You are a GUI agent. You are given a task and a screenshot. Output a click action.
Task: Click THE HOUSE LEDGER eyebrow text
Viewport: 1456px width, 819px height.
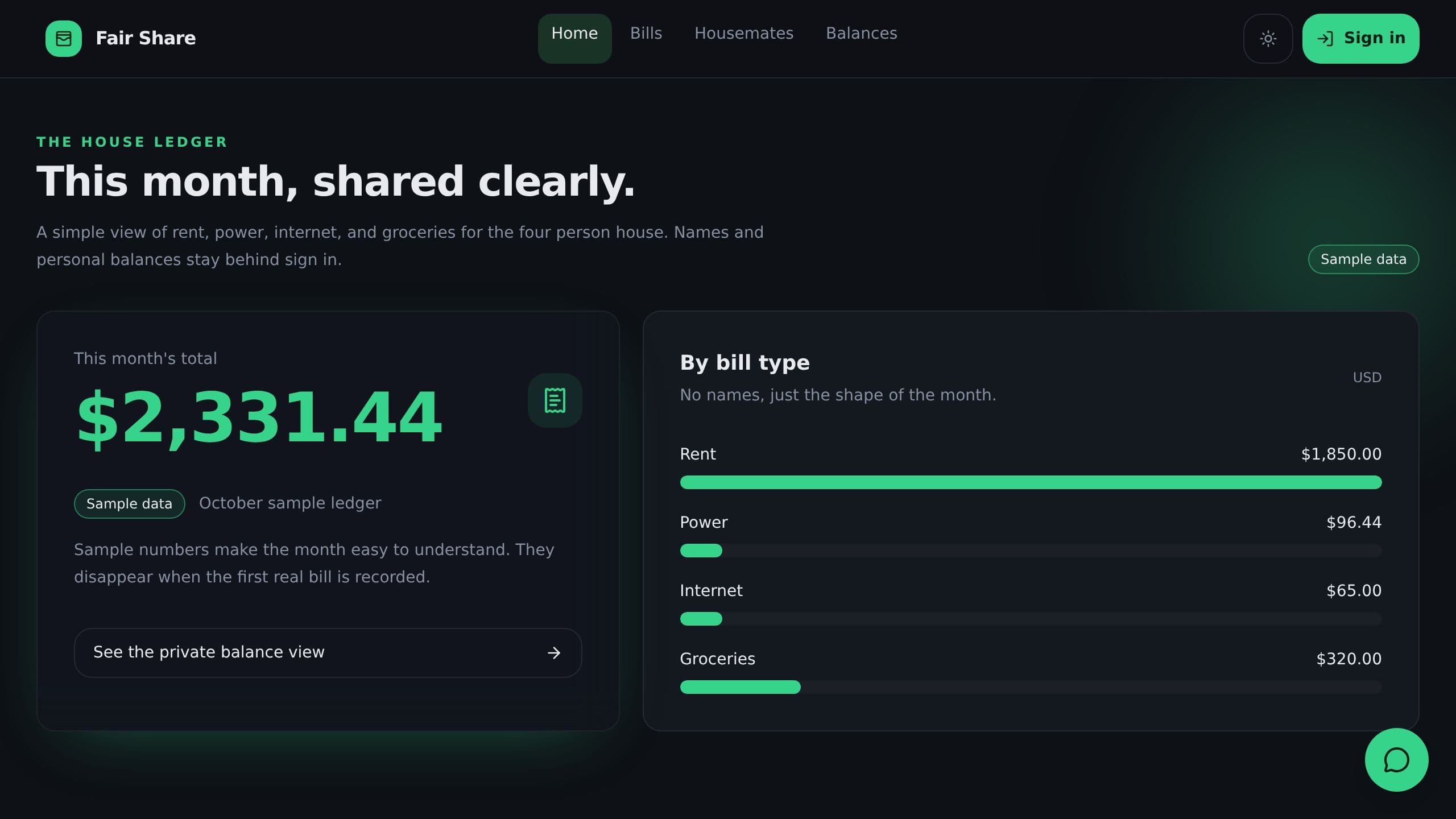pos(132,142)
